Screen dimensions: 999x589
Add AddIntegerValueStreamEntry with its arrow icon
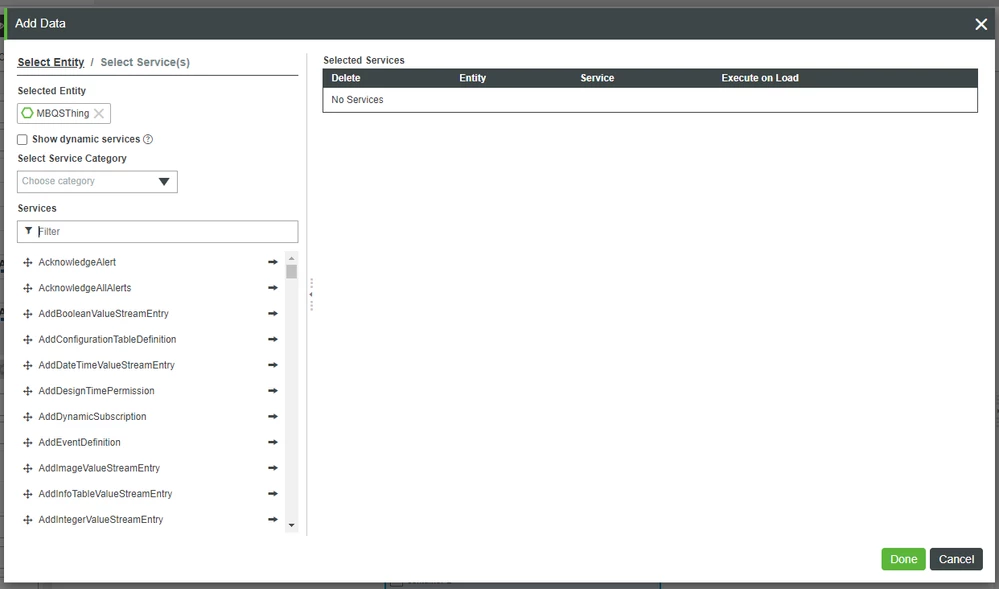coord(271,519)
